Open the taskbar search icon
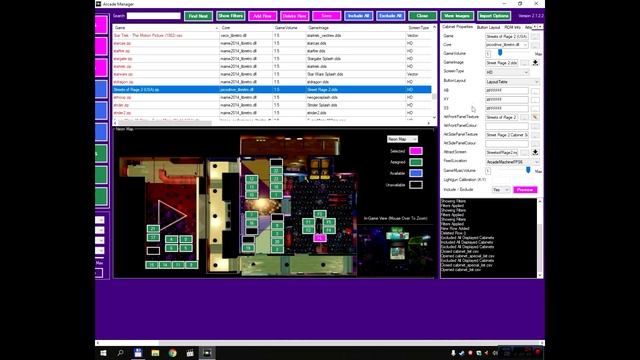This screenshot has height=360, width=640. tap(120, 353)
